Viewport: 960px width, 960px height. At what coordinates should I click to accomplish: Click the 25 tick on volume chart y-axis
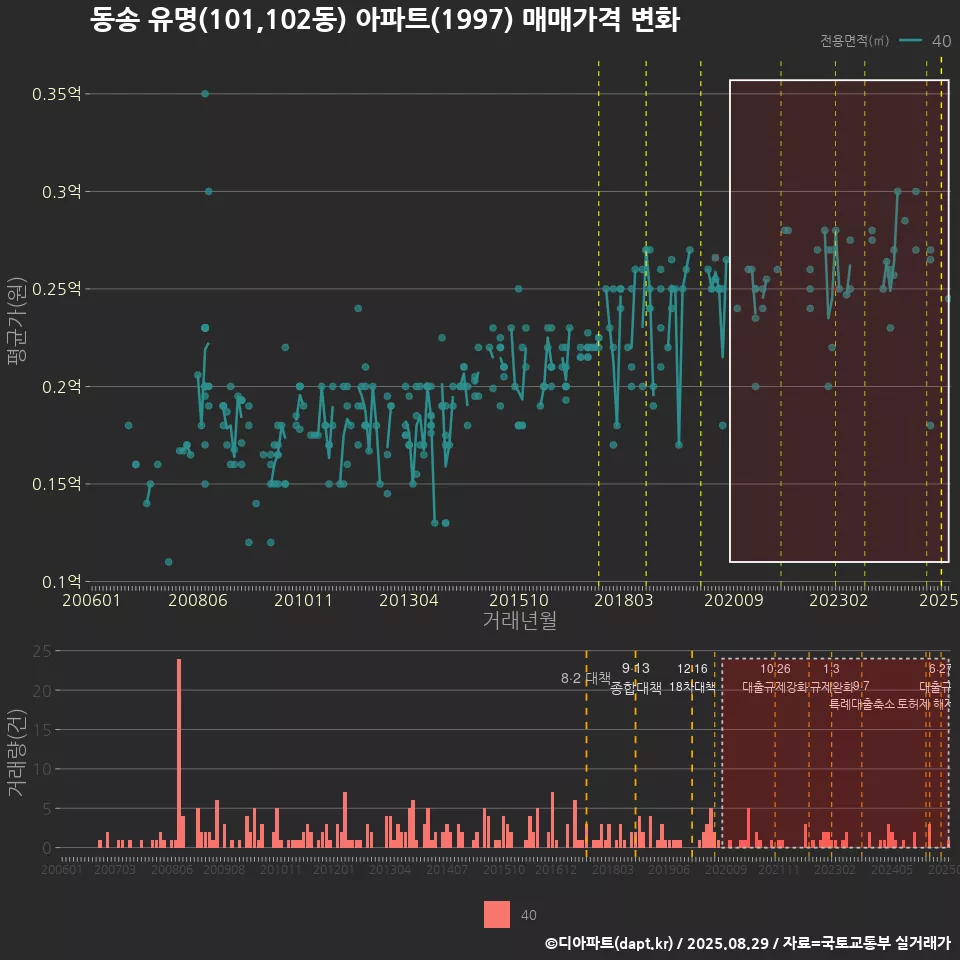(x=42, y=651)
